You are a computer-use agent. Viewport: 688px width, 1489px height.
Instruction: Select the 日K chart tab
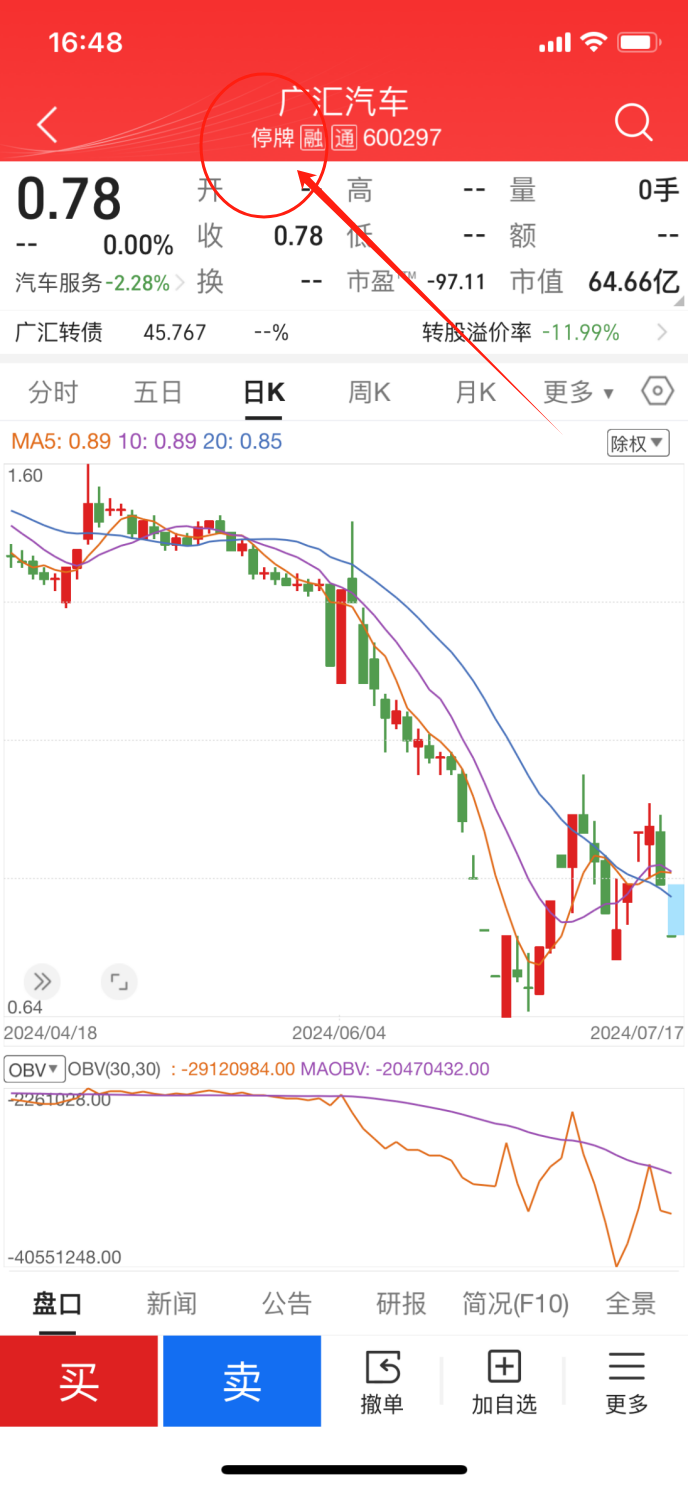tap(264, 392)
